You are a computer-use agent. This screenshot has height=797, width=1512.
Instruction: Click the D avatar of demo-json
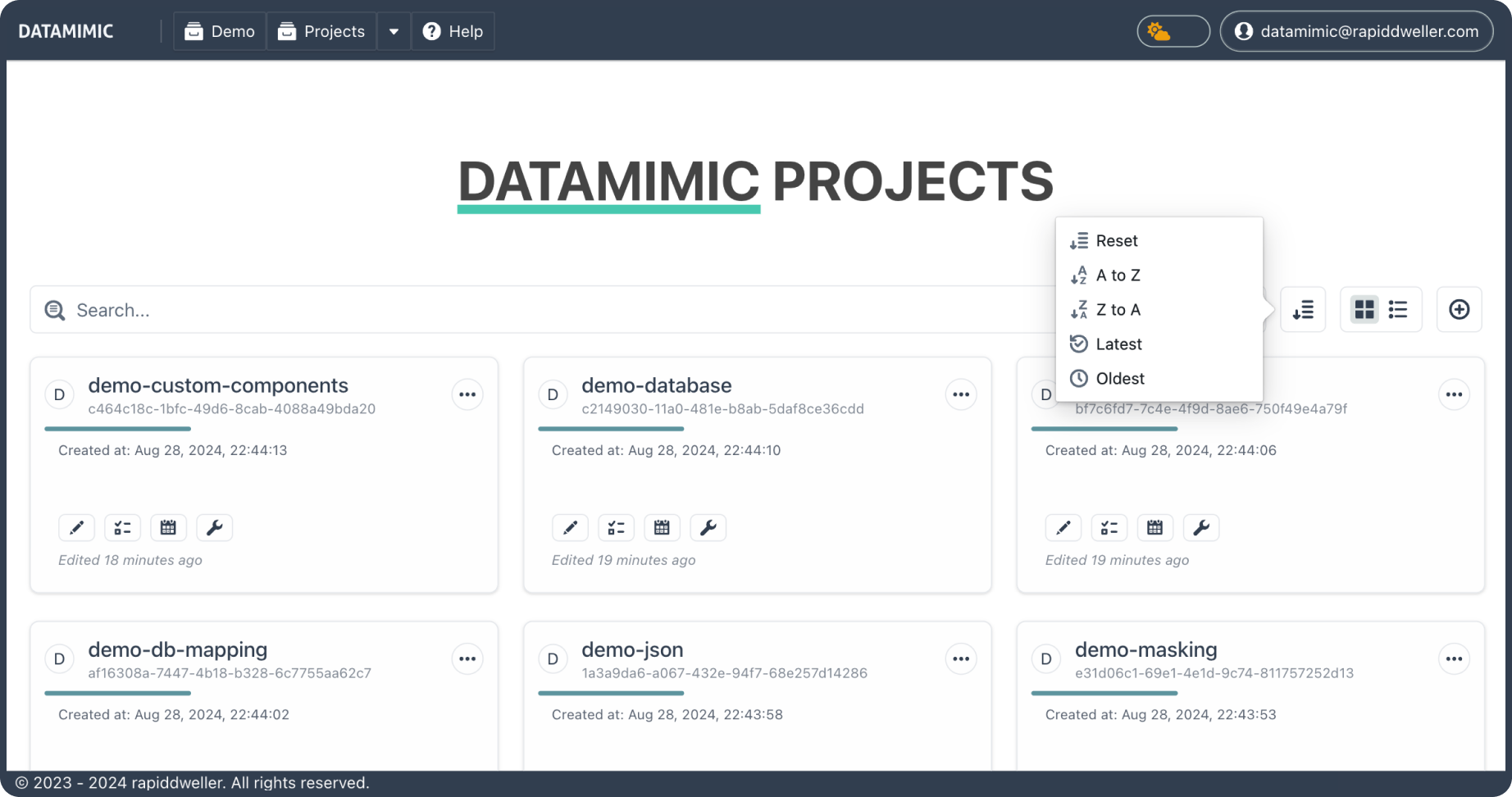coord(553,658)
